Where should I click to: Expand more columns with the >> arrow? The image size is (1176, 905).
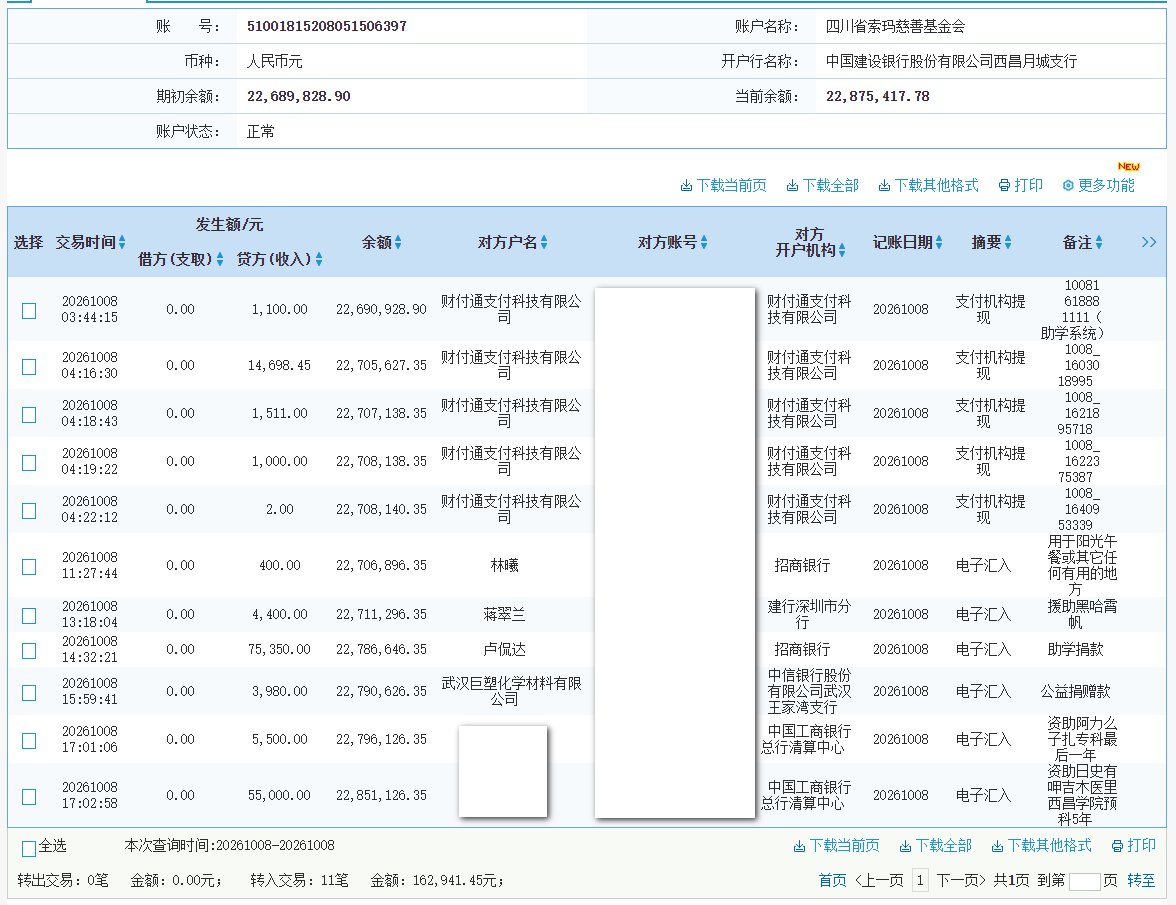point(1149,242)
